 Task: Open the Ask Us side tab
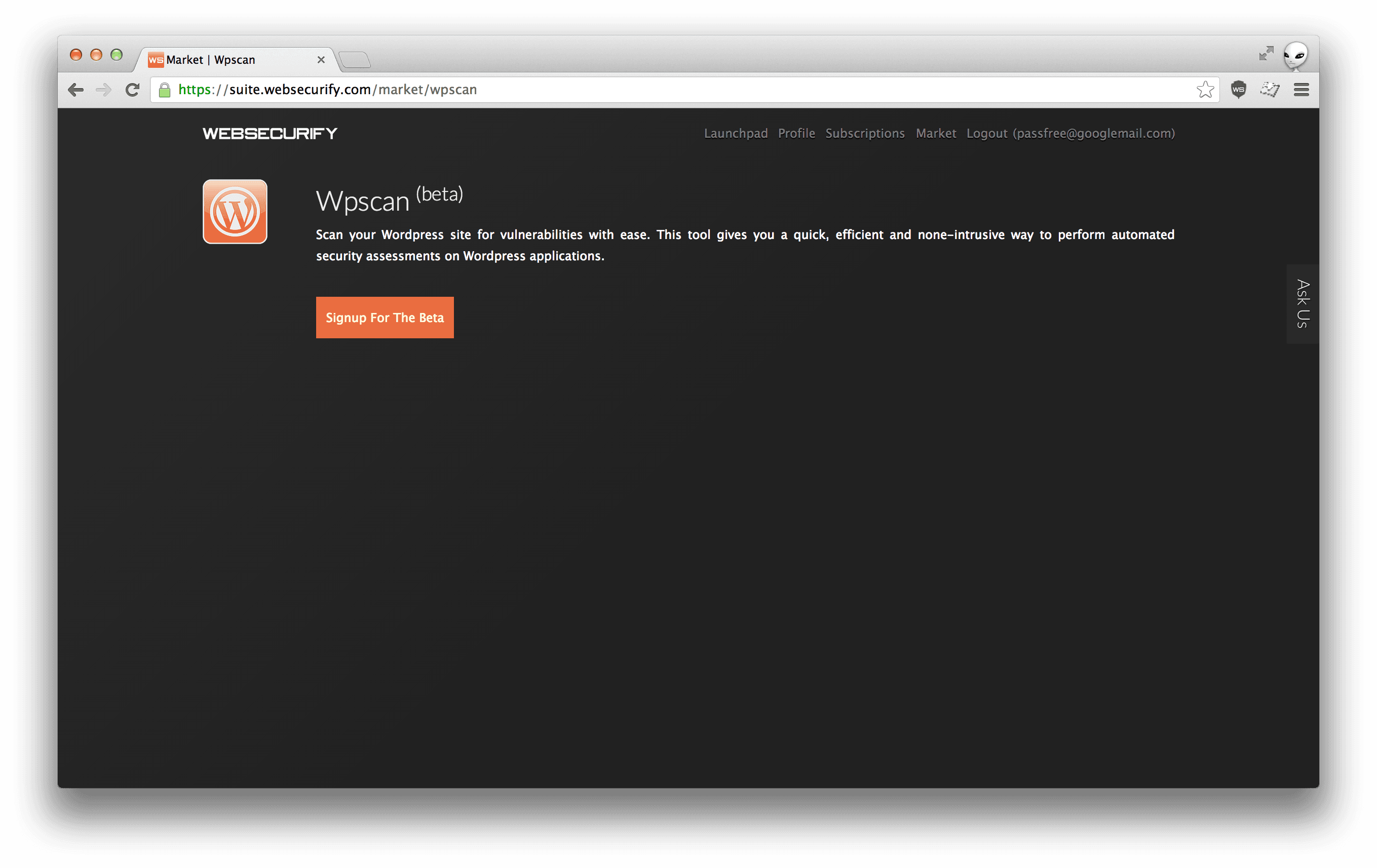click(1303, 303)
